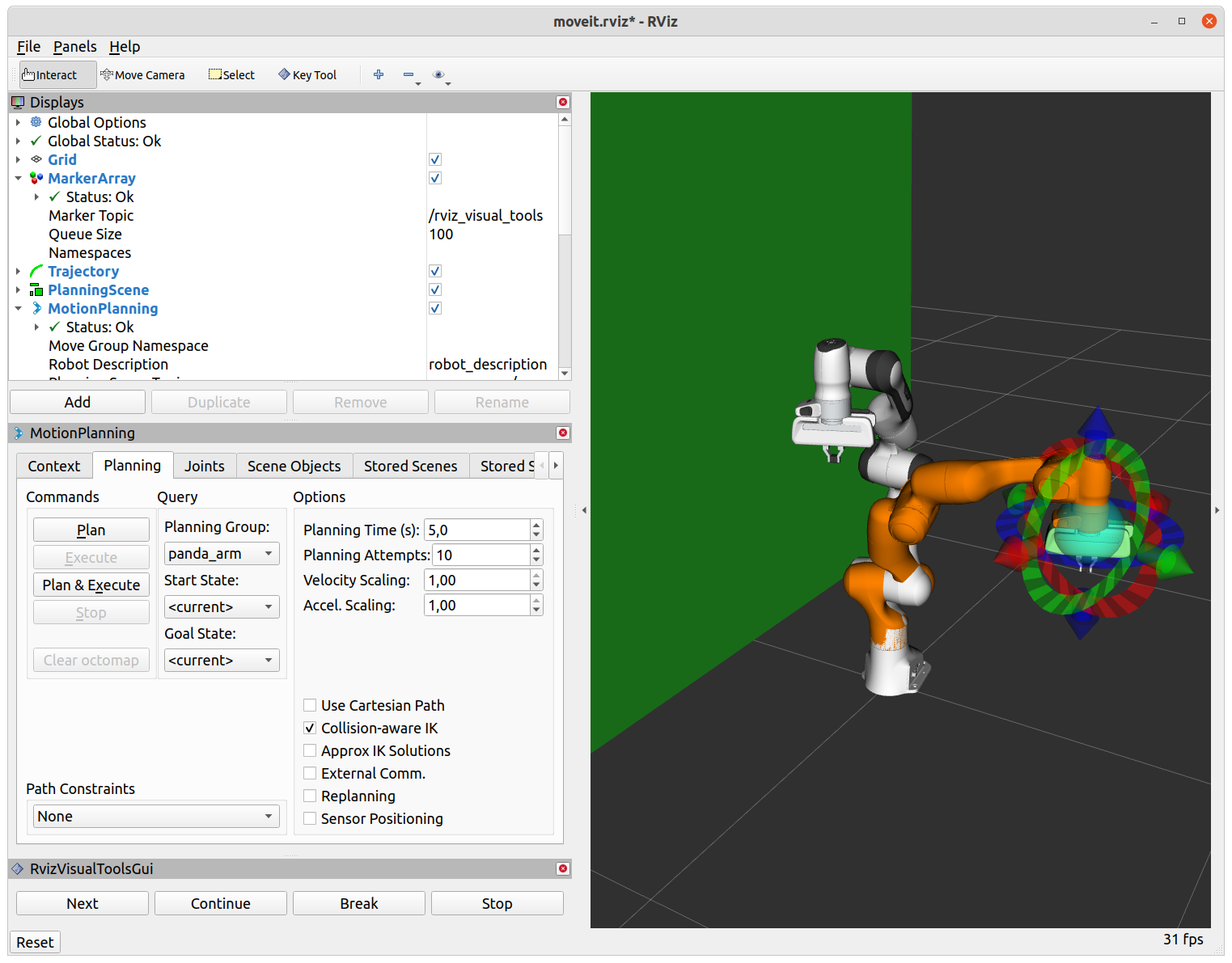
Task: Select the Move Camera tool
Action: click(143, 74)
